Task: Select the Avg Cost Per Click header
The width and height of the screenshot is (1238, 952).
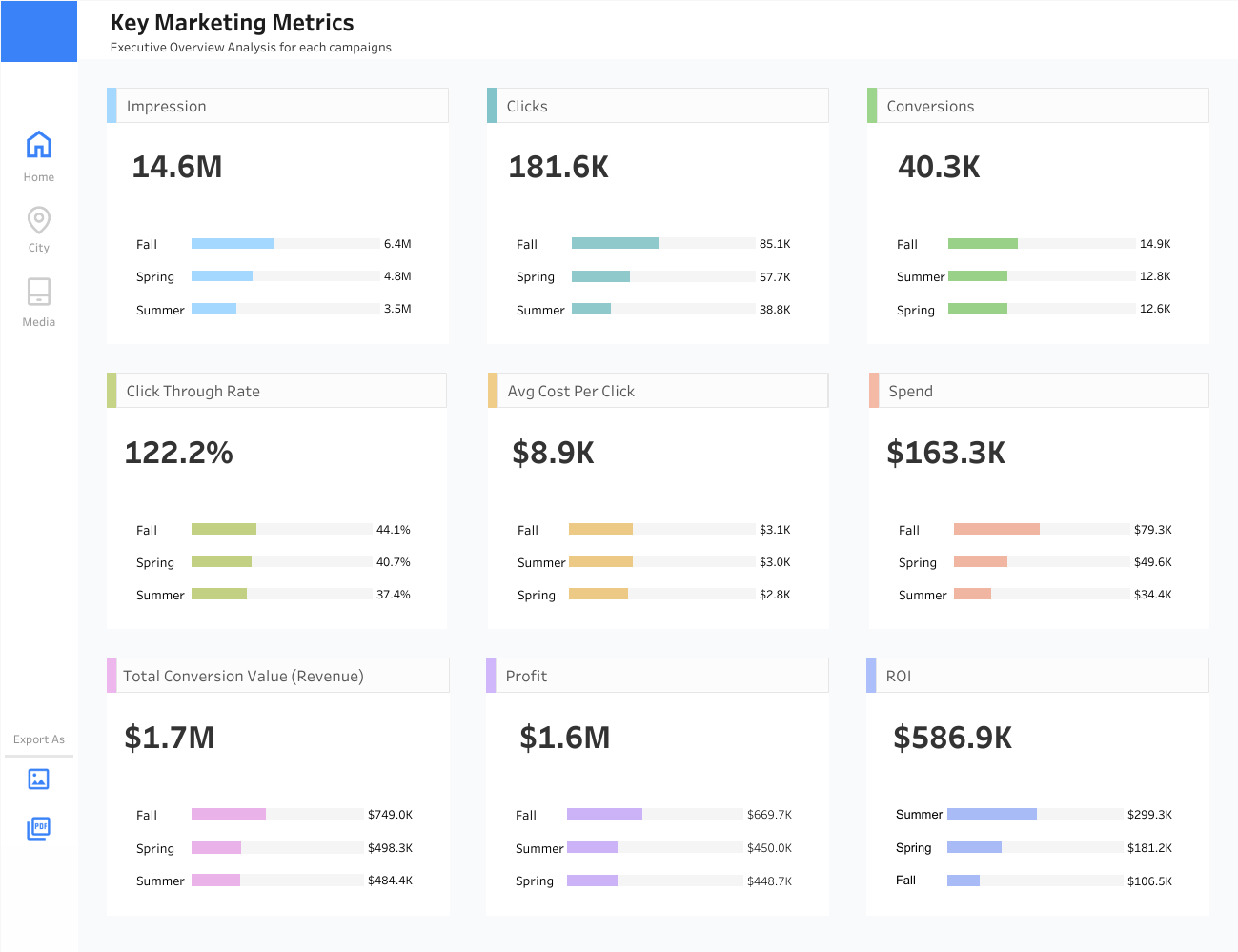Action: [x=658, y=391]
